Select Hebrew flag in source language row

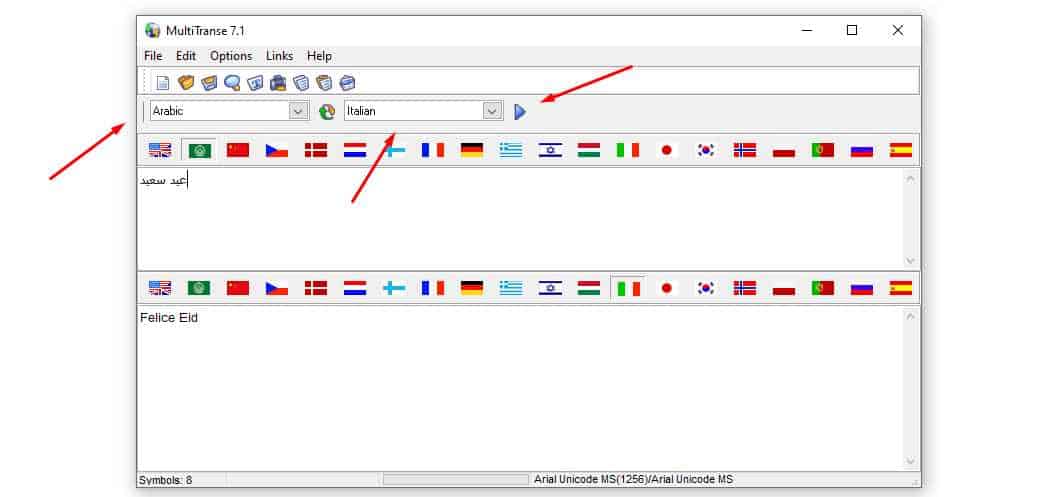tap(550, 150)
